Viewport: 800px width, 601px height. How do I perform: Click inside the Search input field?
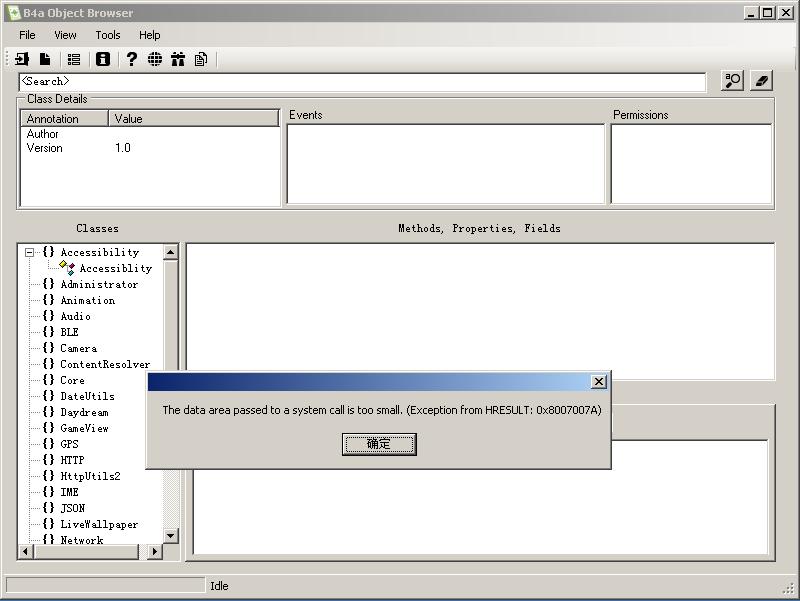coord(362,82)
